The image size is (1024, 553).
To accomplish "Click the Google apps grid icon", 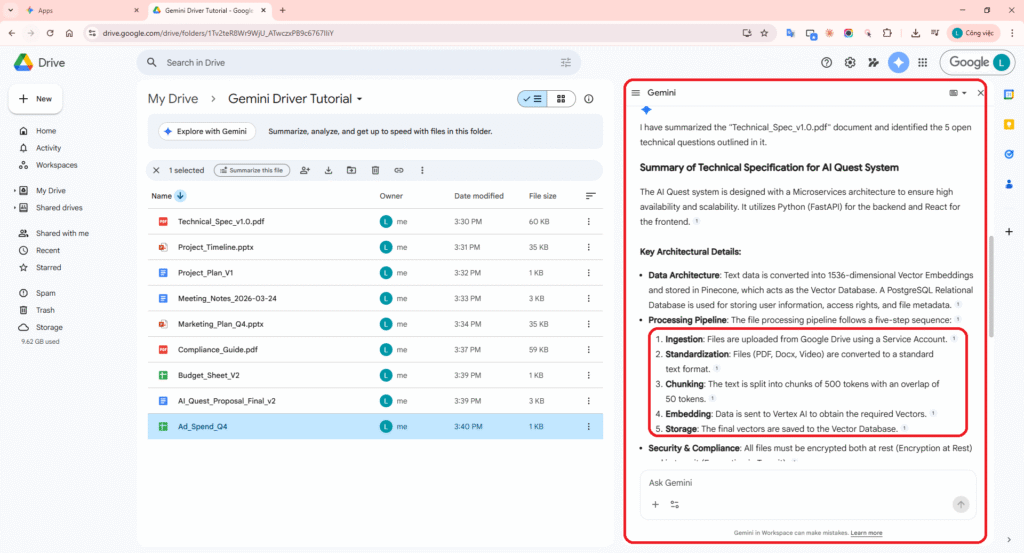I will tap(922, 62).
